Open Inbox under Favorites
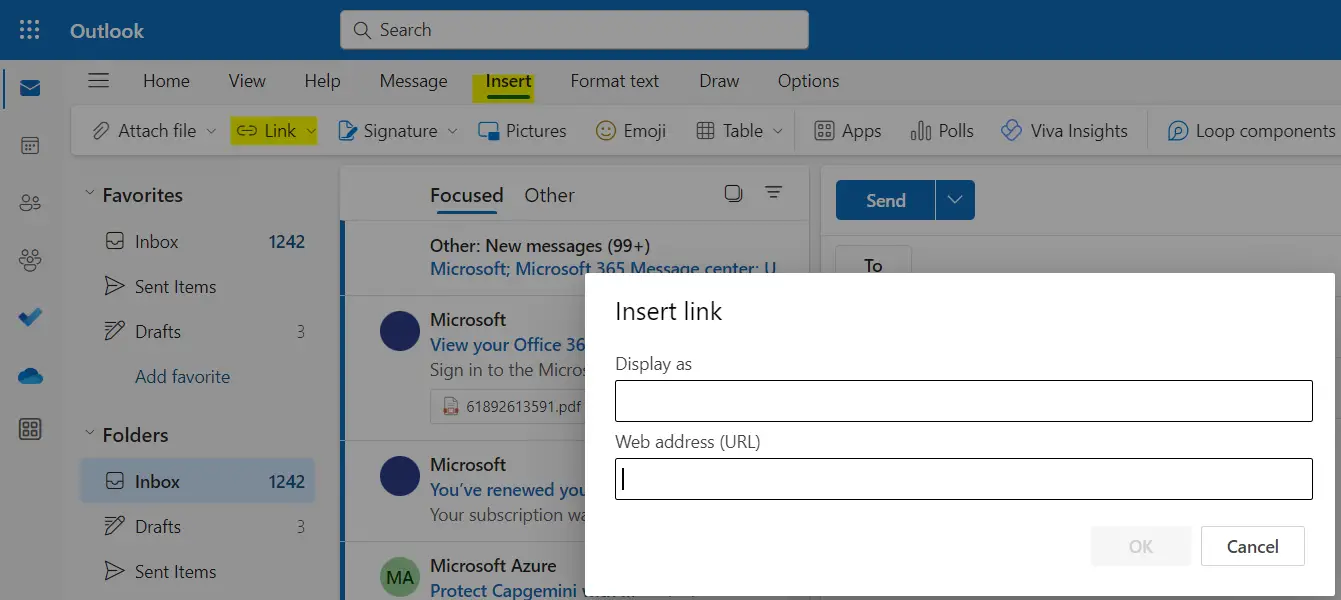The image size is (1341, 600). [198, 241]
